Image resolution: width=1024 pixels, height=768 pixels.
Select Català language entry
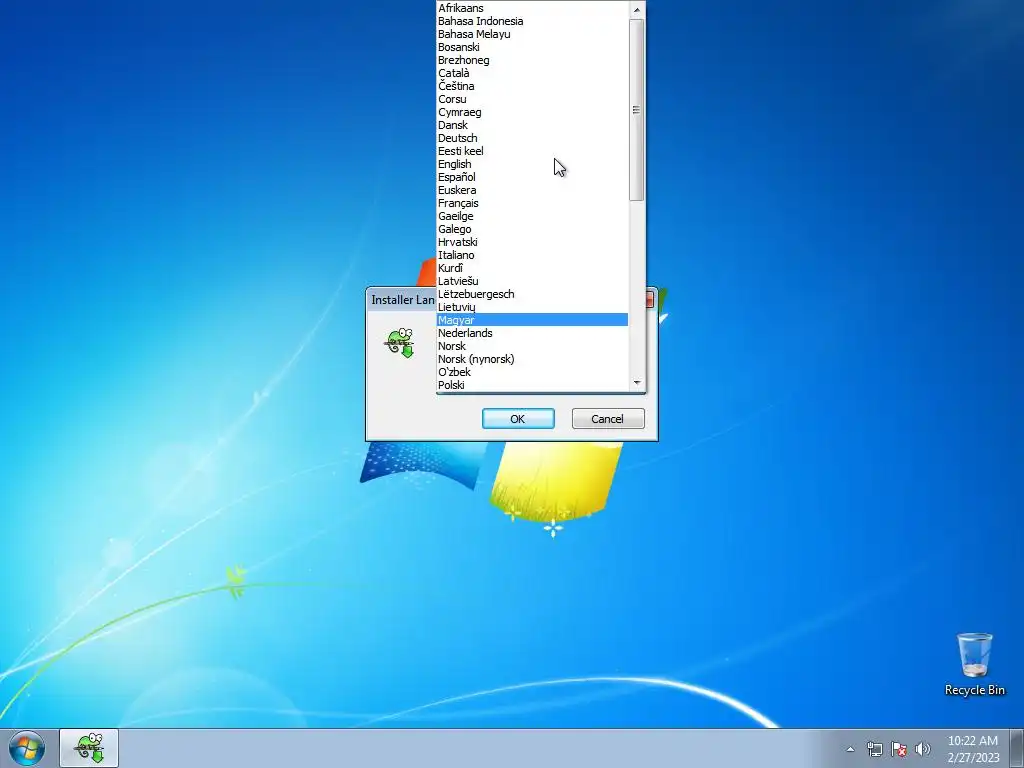click(x=532, y=73)
